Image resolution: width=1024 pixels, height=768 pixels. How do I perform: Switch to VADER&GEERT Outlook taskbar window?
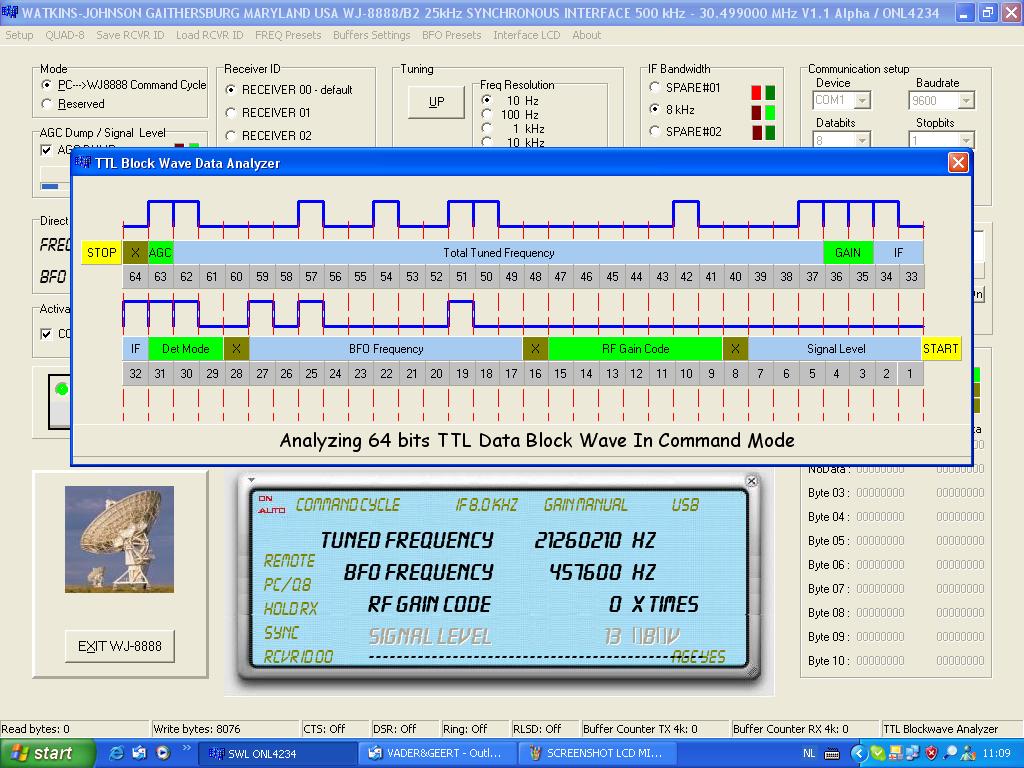pos(436,754)
